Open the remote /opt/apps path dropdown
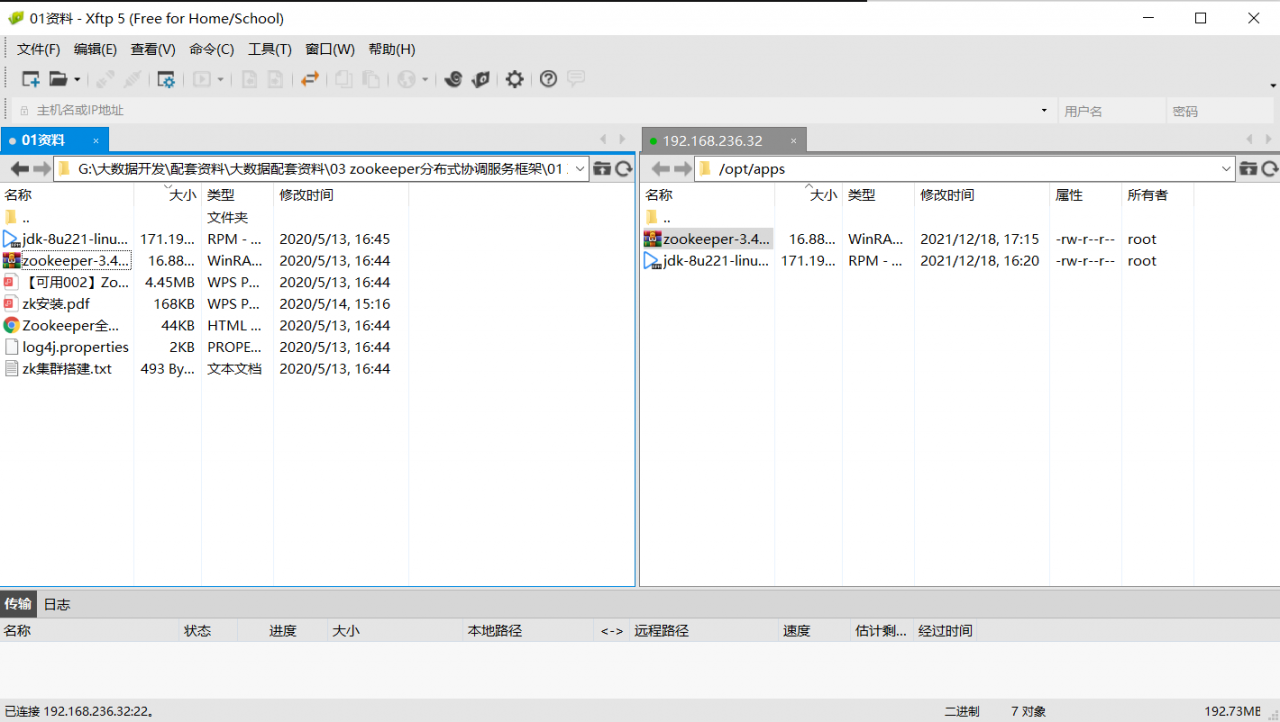Image resolution: width=1280 pixels, height=722 pixels. click(x=1227, y=169)
